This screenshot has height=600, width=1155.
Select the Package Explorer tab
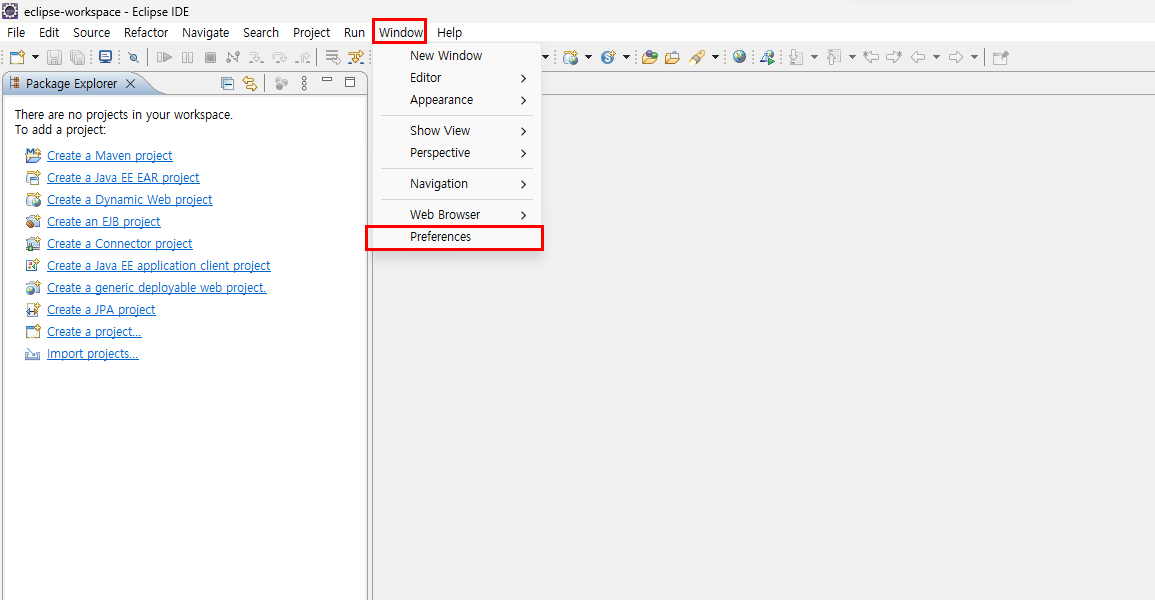pos(71,84)
